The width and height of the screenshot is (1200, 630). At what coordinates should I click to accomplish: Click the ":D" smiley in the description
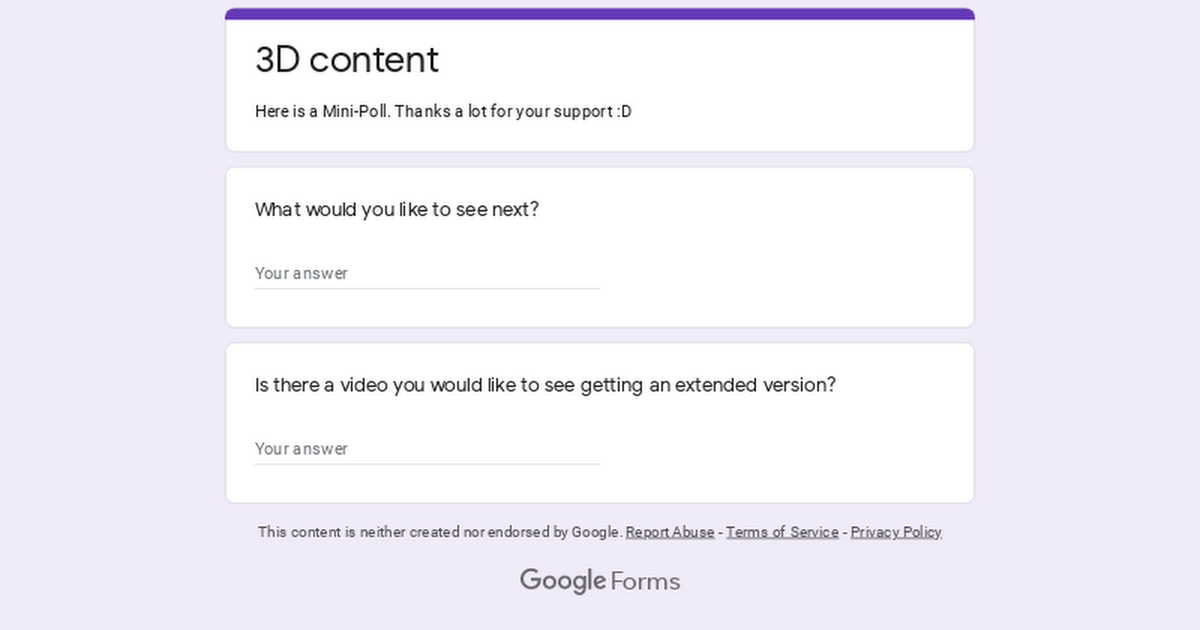point(625,111)
